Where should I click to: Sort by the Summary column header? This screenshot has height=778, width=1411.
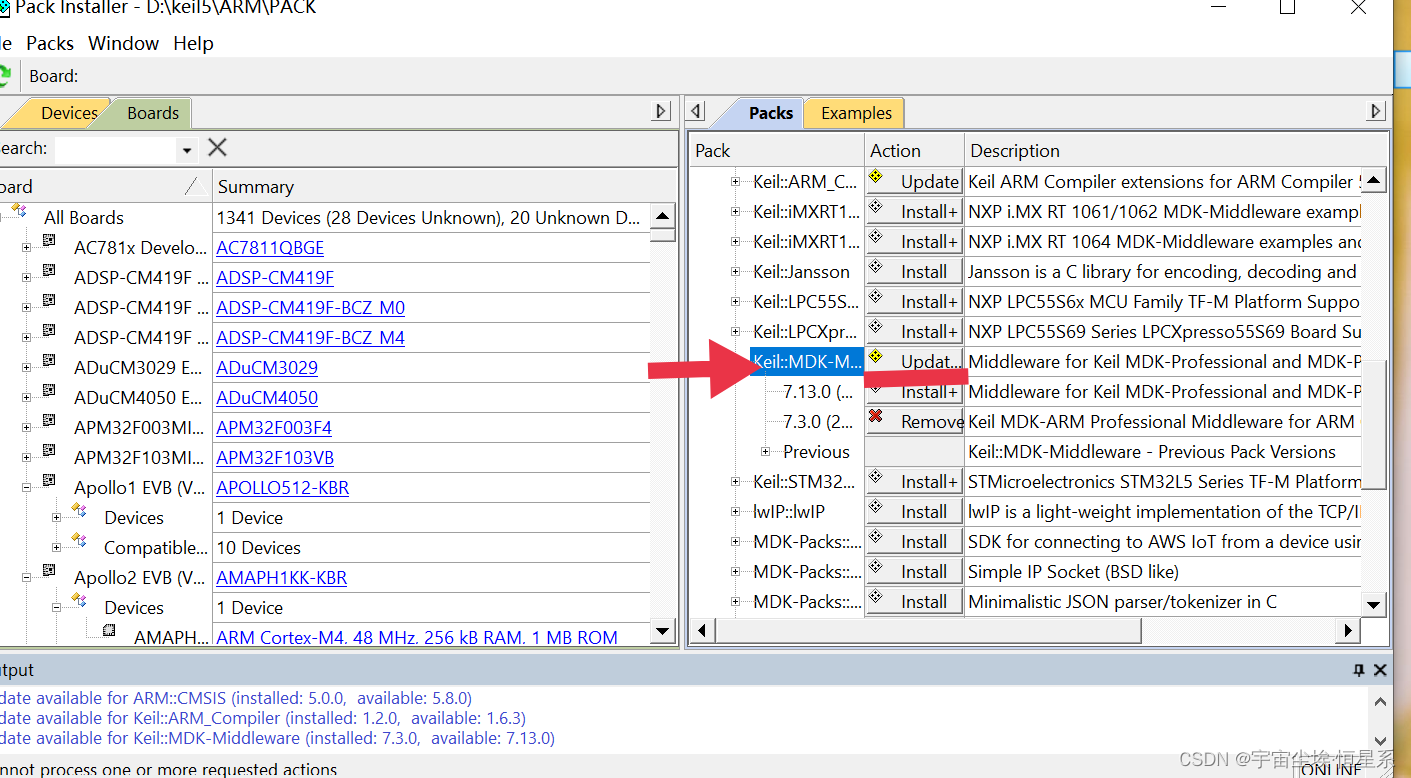click(431, 187)
